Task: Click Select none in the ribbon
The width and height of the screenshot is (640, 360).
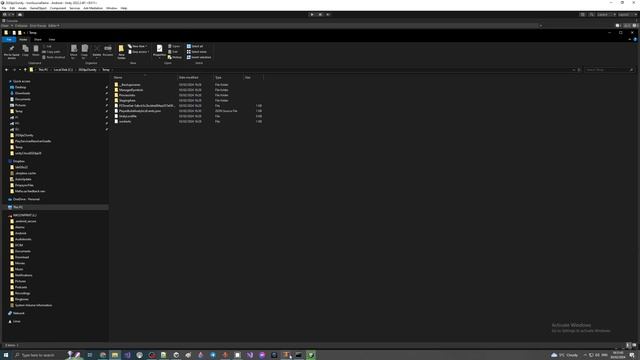Action: coord(197,52)
